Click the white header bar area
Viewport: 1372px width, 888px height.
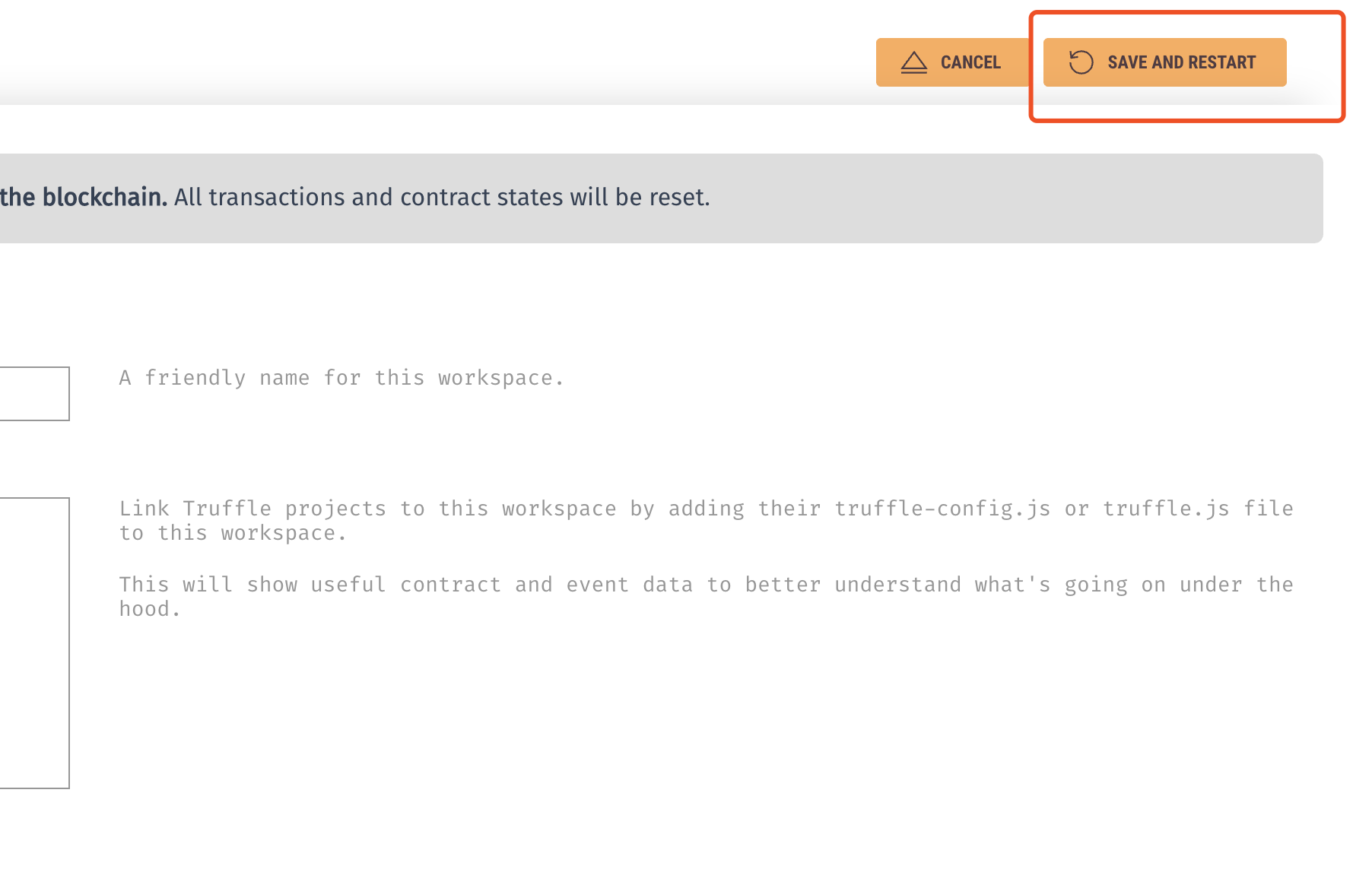[456, 46]
